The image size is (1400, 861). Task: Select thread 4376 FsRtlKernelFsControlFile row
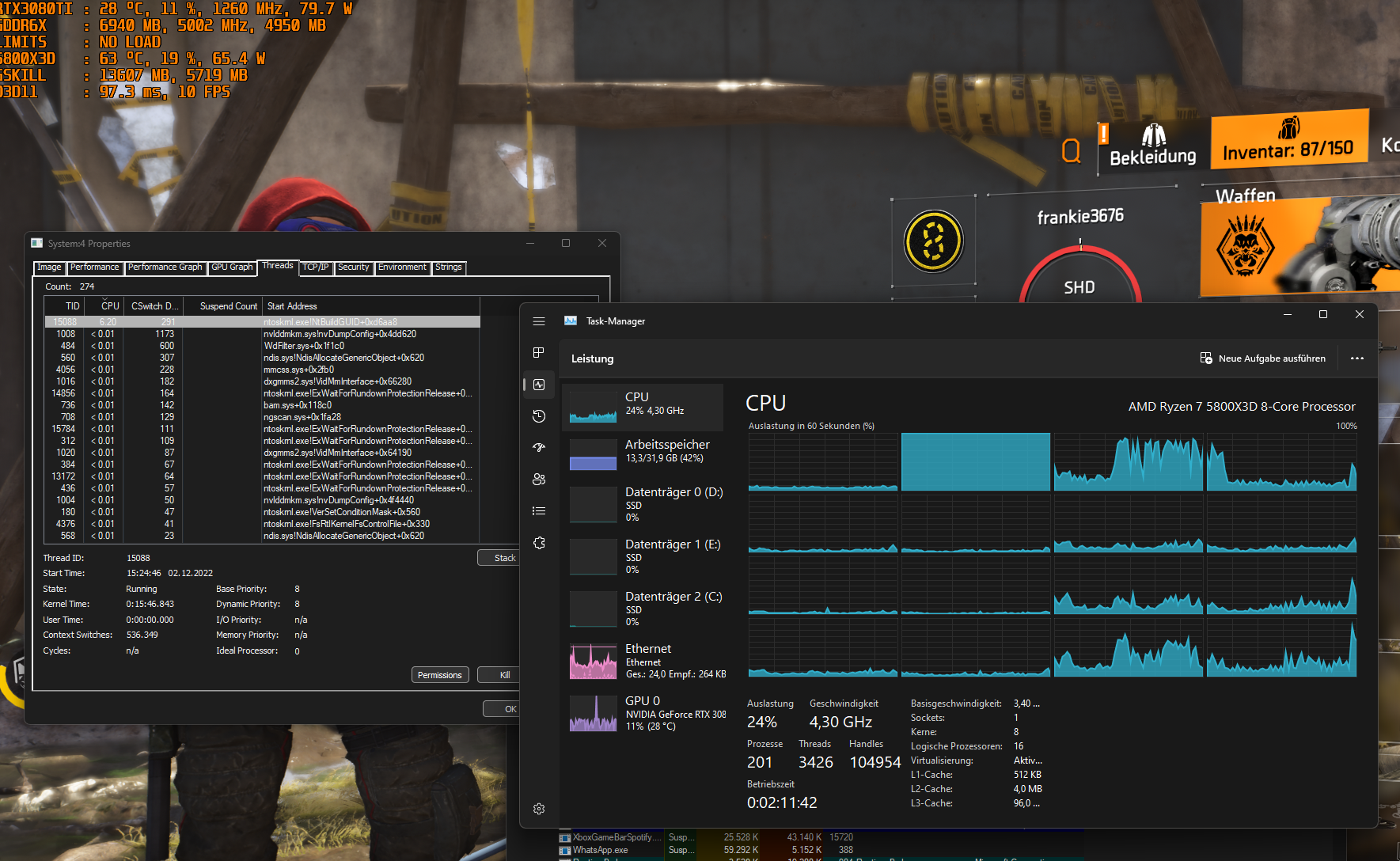coord(262,524)
